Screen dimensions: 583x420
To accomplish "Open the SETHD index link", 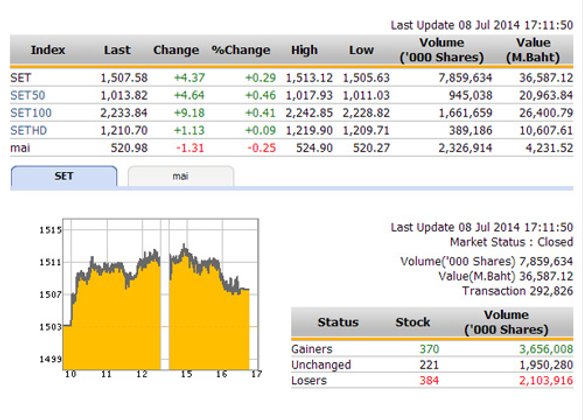I will coord(29,130).
